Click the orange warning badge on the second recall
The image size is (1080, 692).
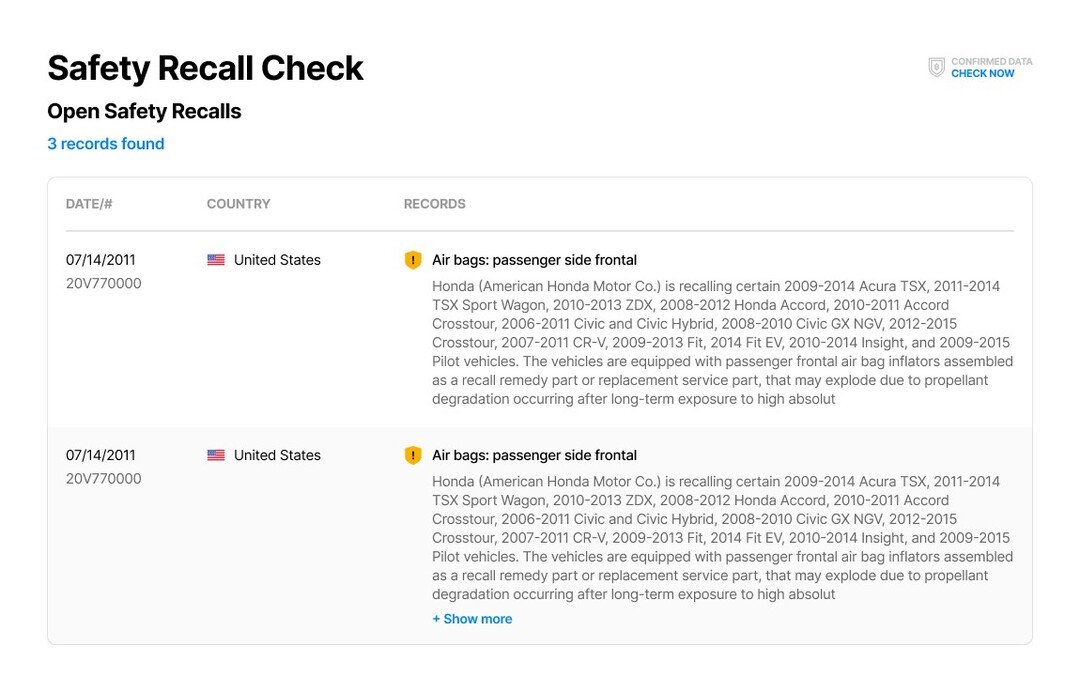tap(413, 455)
